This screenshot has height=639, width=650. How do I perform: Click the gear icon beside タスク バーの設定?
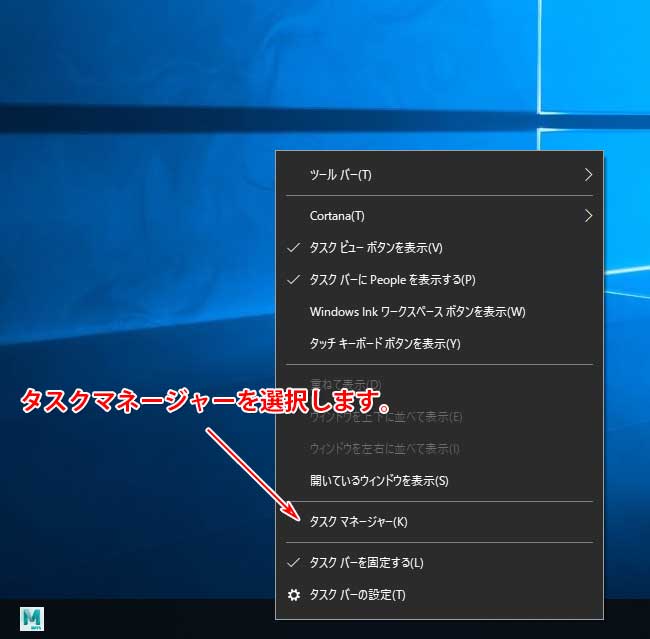(x=294, y=595)
